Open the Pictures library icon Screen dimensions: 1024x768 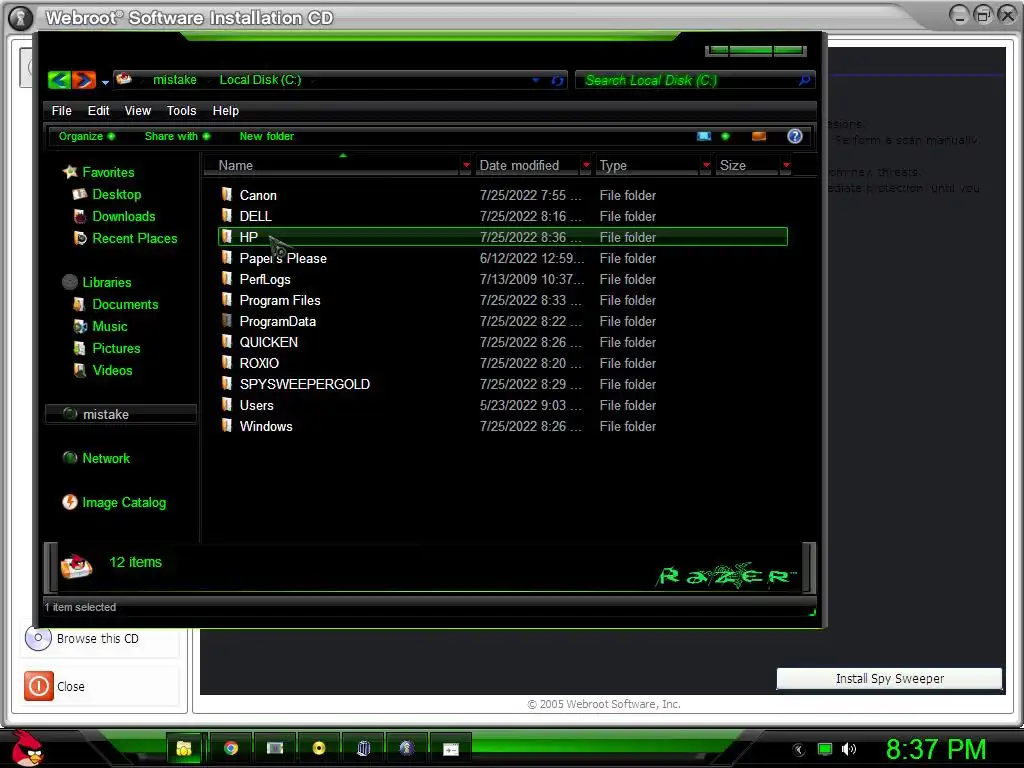(80, 348)
